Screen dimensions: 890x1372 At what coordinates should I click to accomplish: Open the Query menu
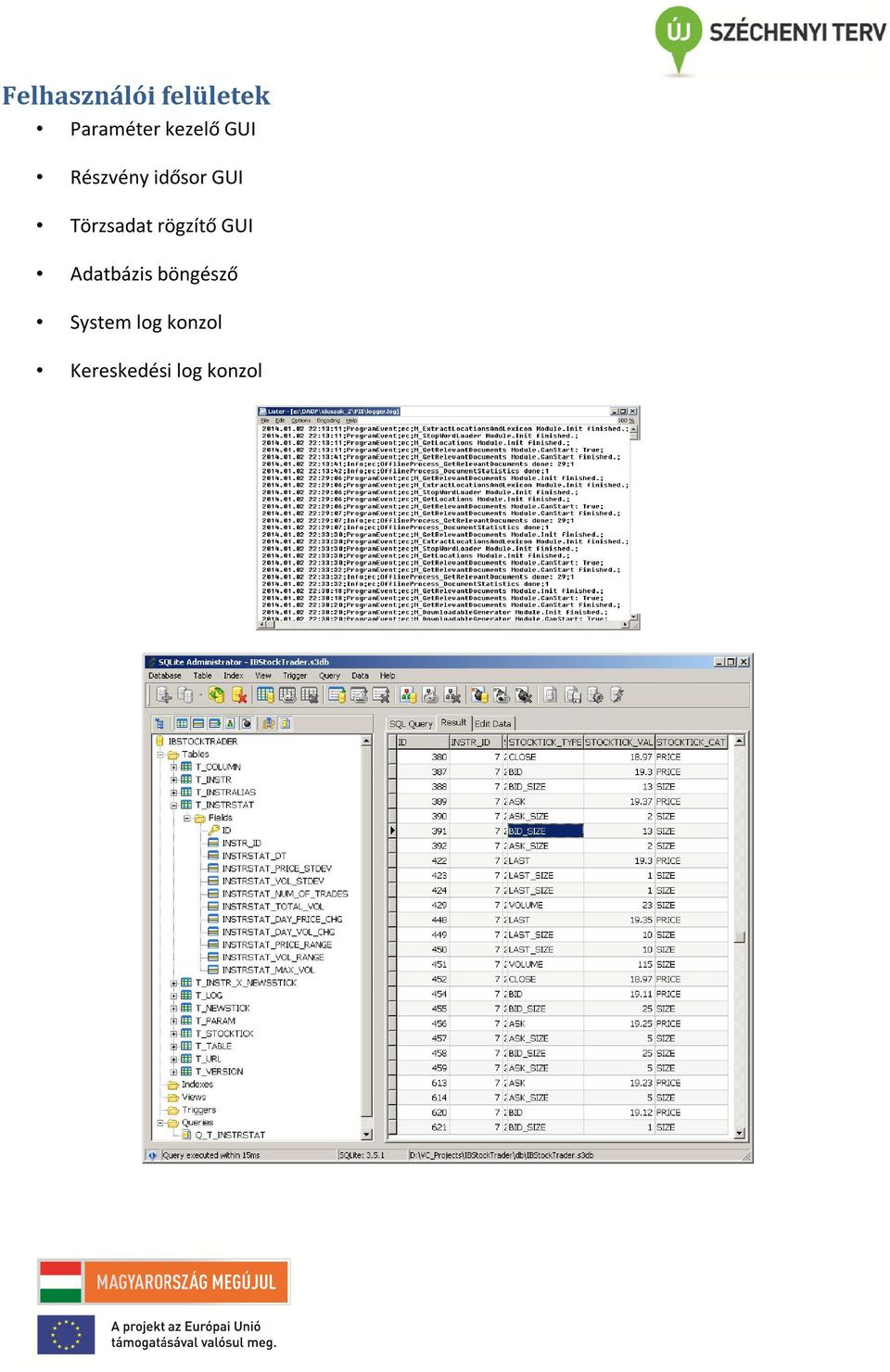click(x=329, y=676)
